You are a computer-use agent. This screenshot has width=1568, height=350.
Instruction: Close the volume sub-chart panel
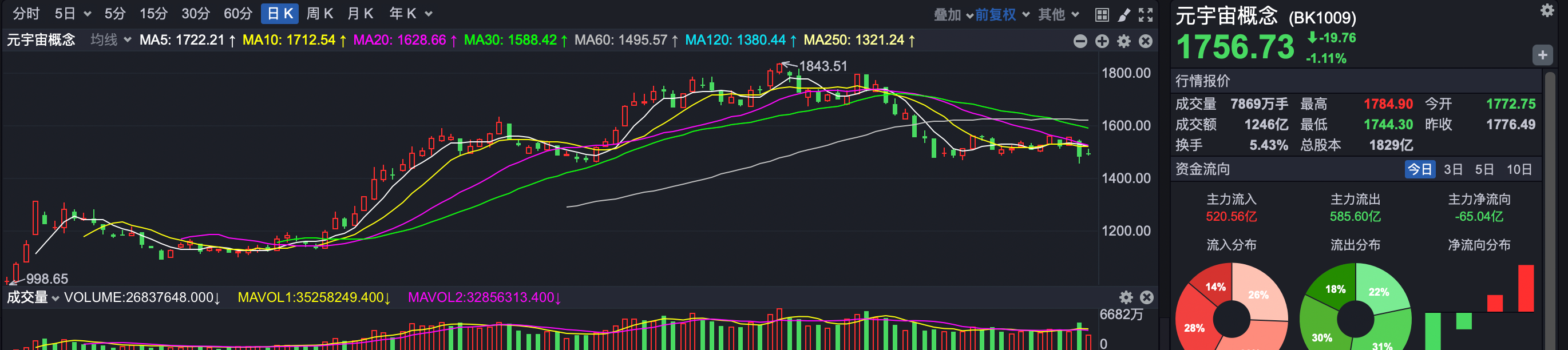[1147, 297]
